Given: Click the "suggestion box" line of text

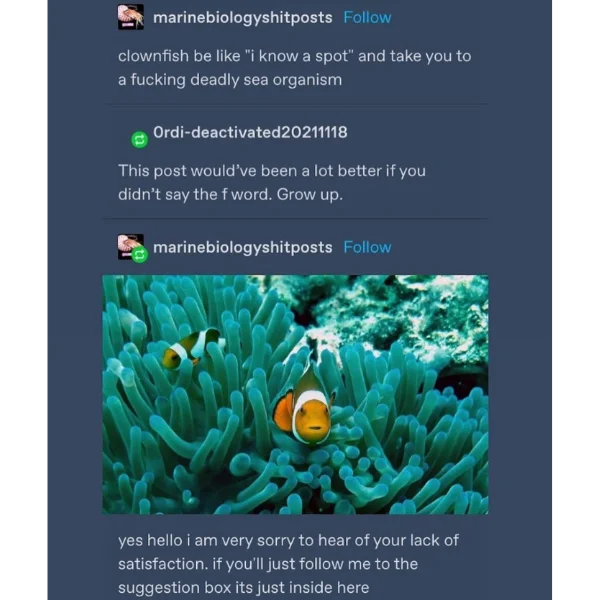Looking at the screenshot, I should [243, 588].
